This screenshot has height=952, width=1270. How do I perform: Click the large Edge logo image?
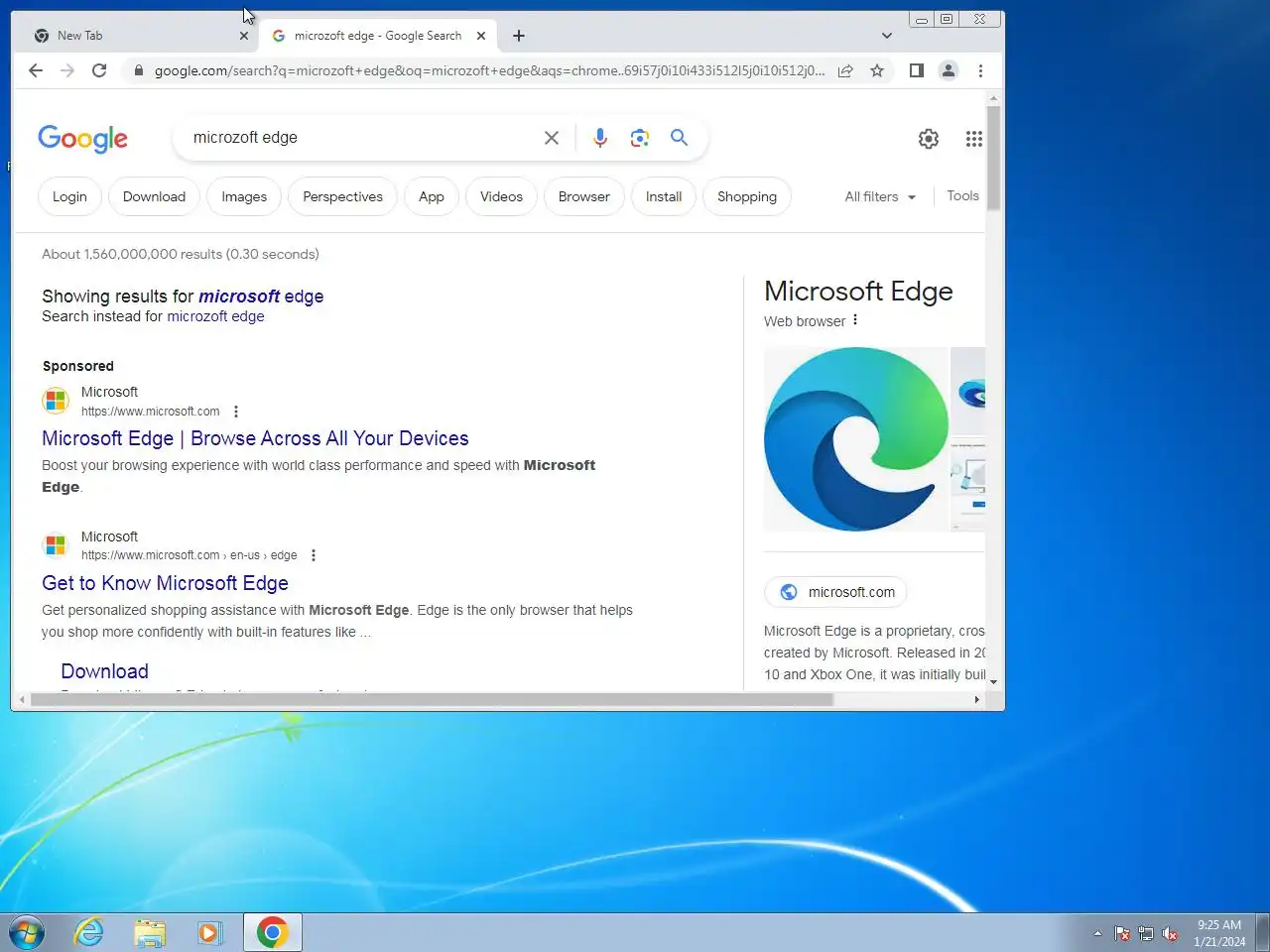click(x=856, y=439)
